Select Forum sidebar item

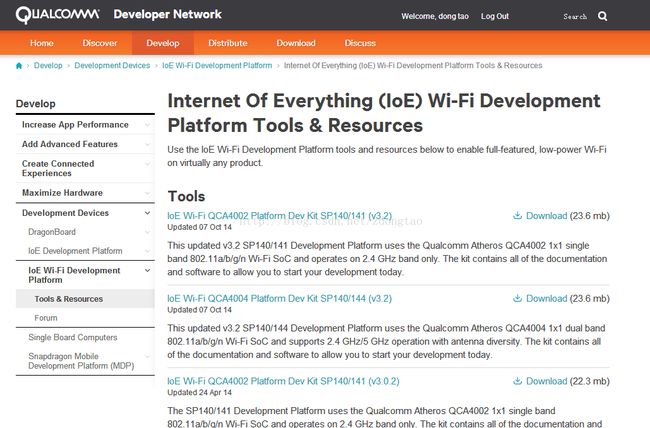(85, 318)
